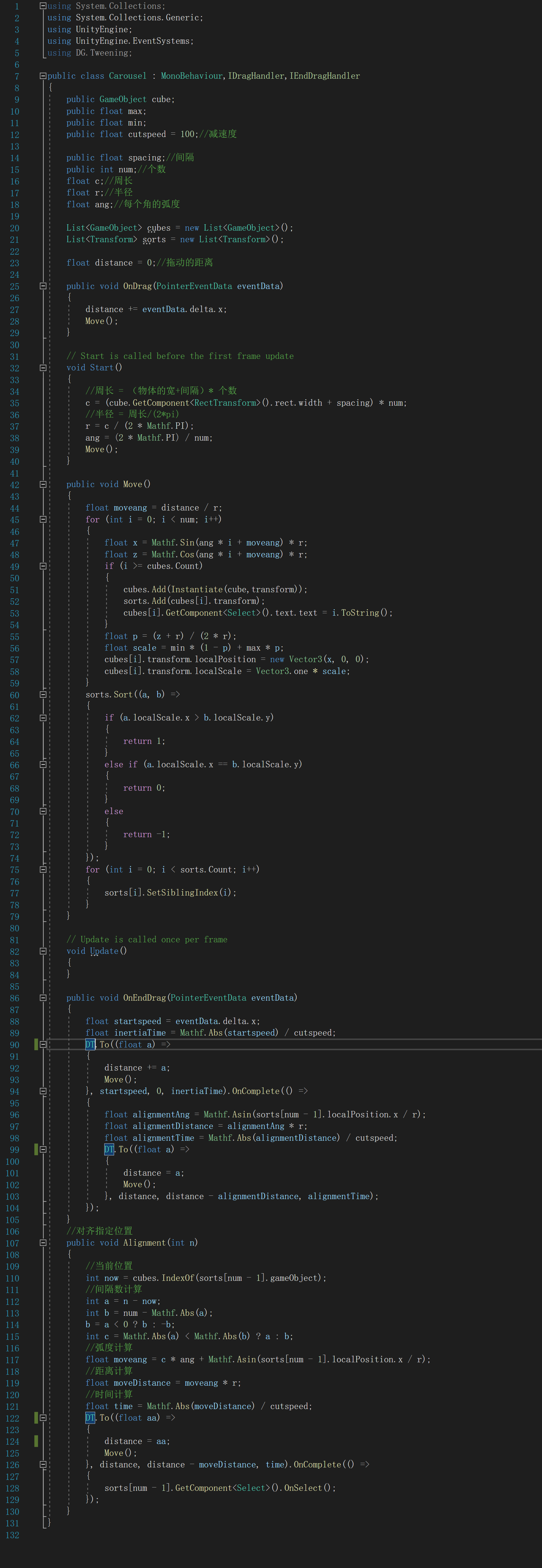Fold the DT.To lambda at line 122
Image resolution: width=542 pixels, height=1568 pixels.
tap(43, 1418)
